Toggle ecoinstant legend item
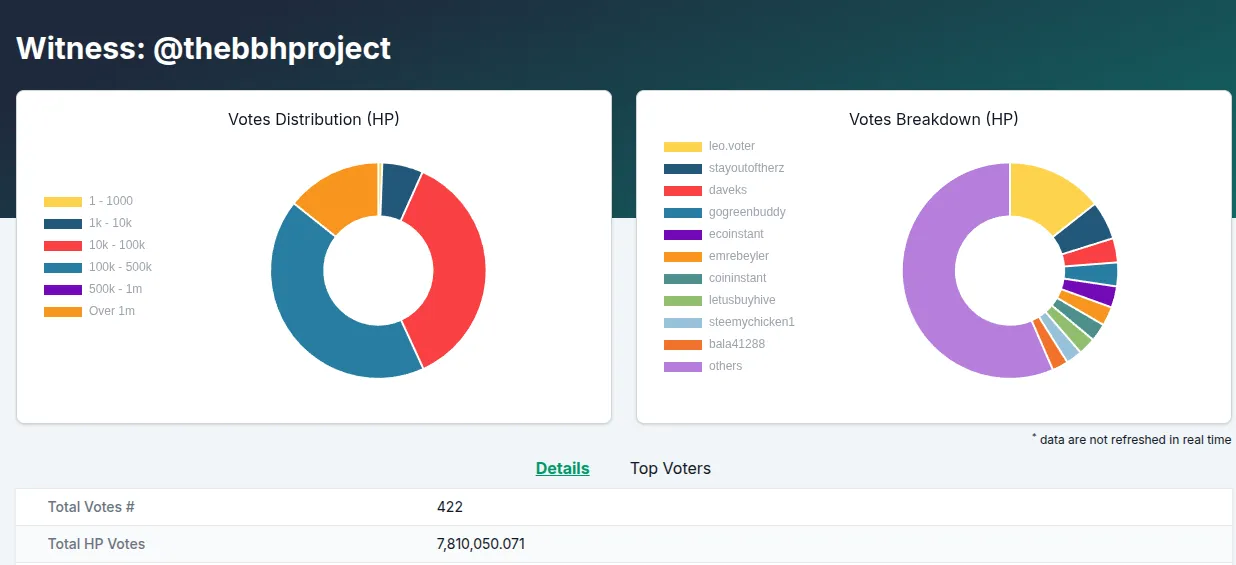Viewport: 1236px width, 565px height. coord(714,235)
